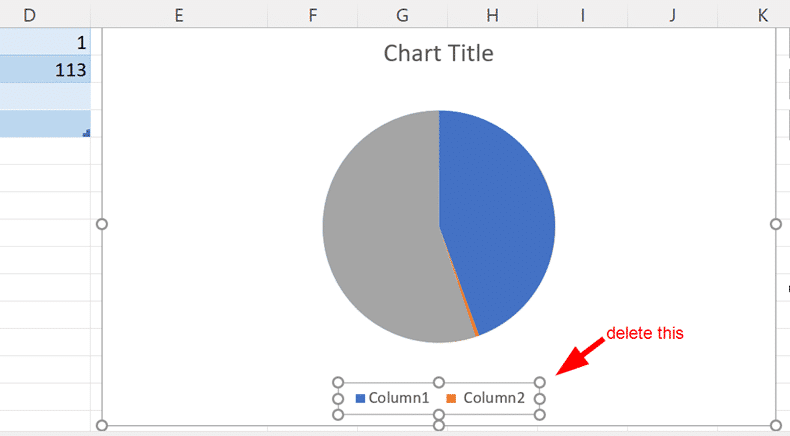Click the Column1 legend entry
This screenshot has width=790, height=436.
point(398,398)
